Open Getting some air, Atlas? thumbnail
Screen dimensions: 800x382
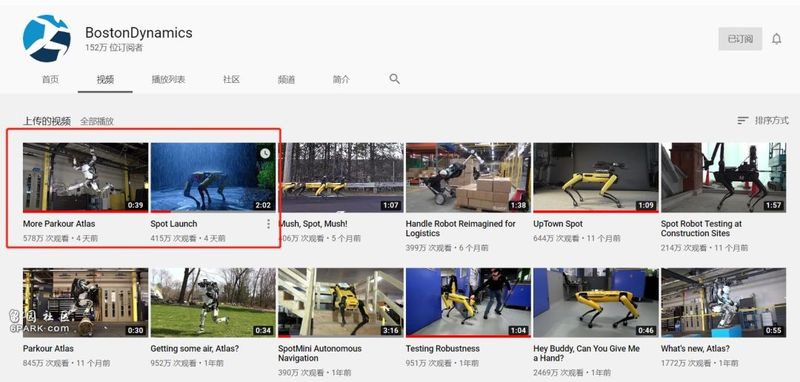tap(213, 302)
